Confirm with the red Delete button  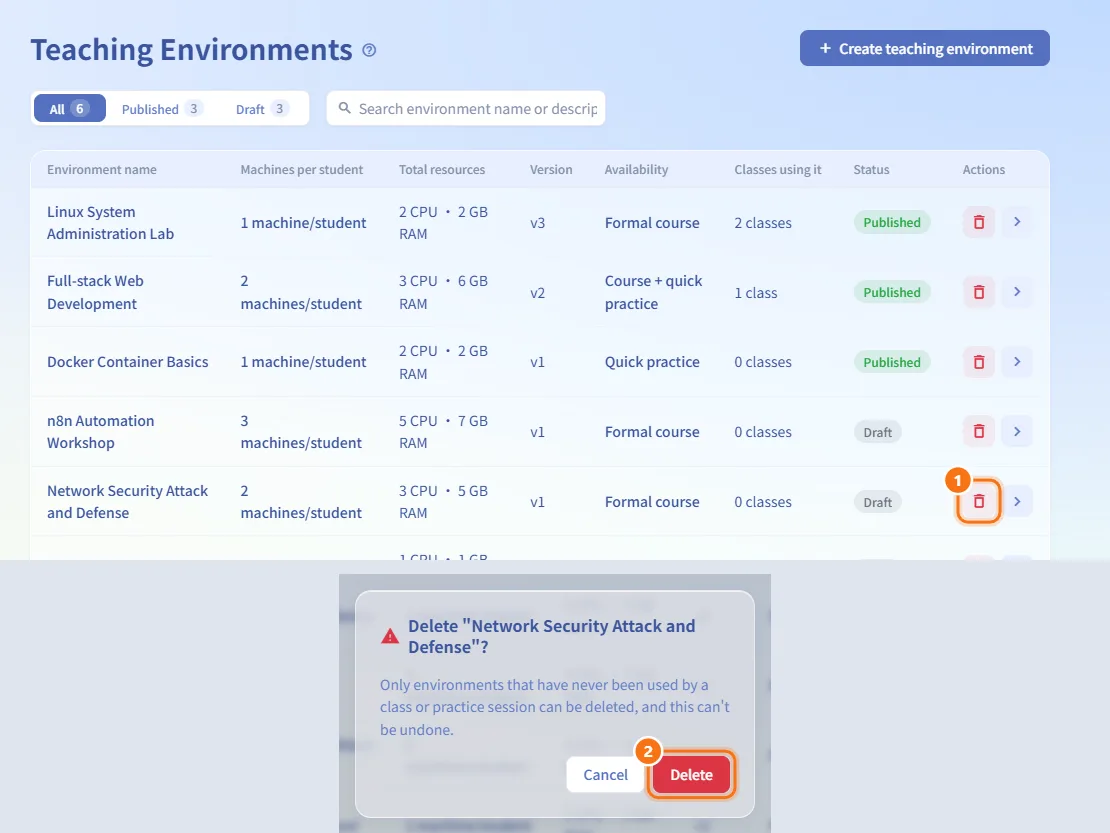(692, 774)
